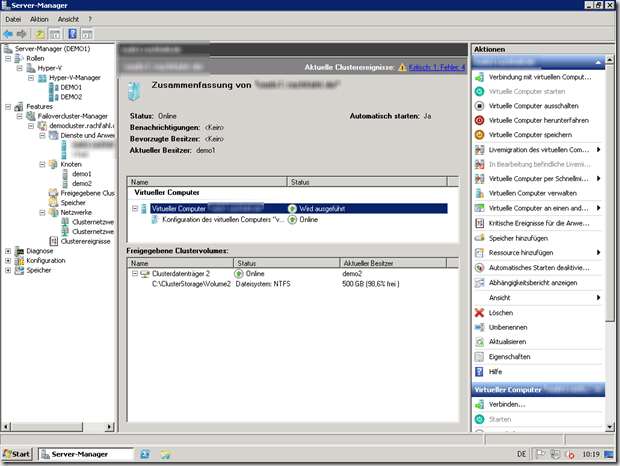Collapse the first Aktionen section header arrow
The width and height of the screenshot is (620, 466).
pyautogui.click(x=598, y=62)
